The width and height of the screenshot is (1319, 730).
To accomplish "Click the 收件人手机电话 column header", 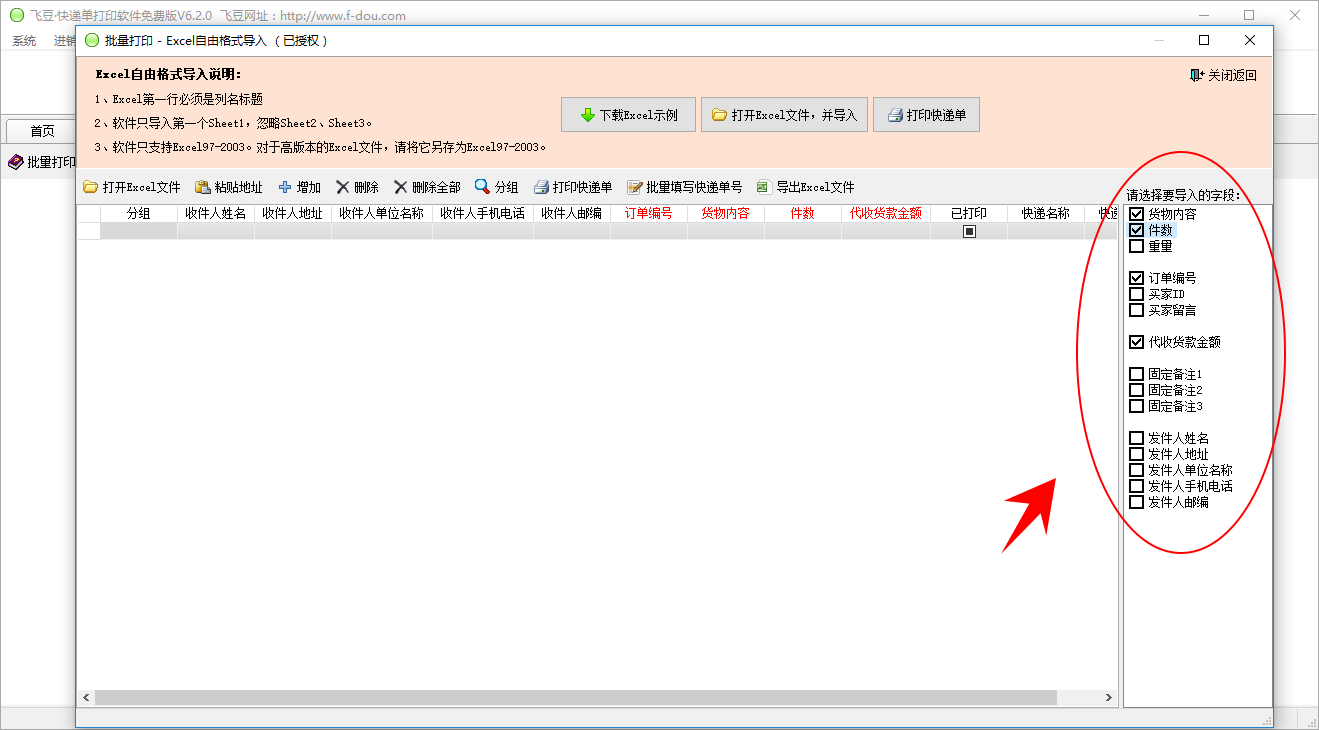I will 483,213.
